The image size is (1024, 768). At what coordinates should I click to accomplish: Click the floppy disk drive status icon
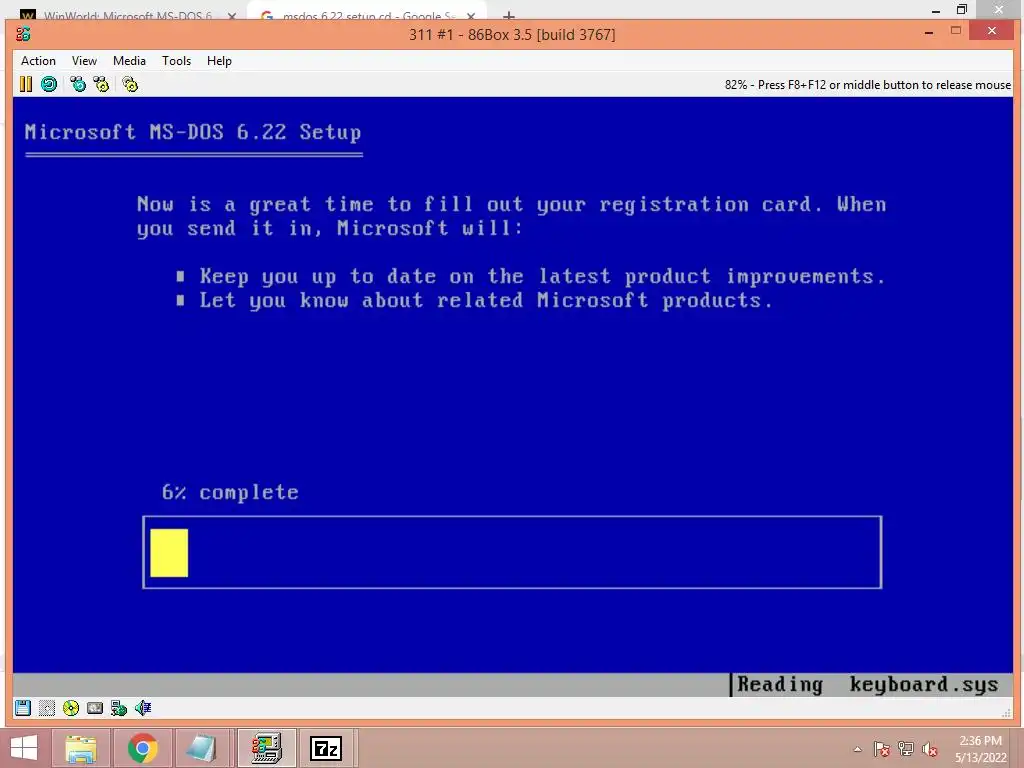[x=23, y=708]
